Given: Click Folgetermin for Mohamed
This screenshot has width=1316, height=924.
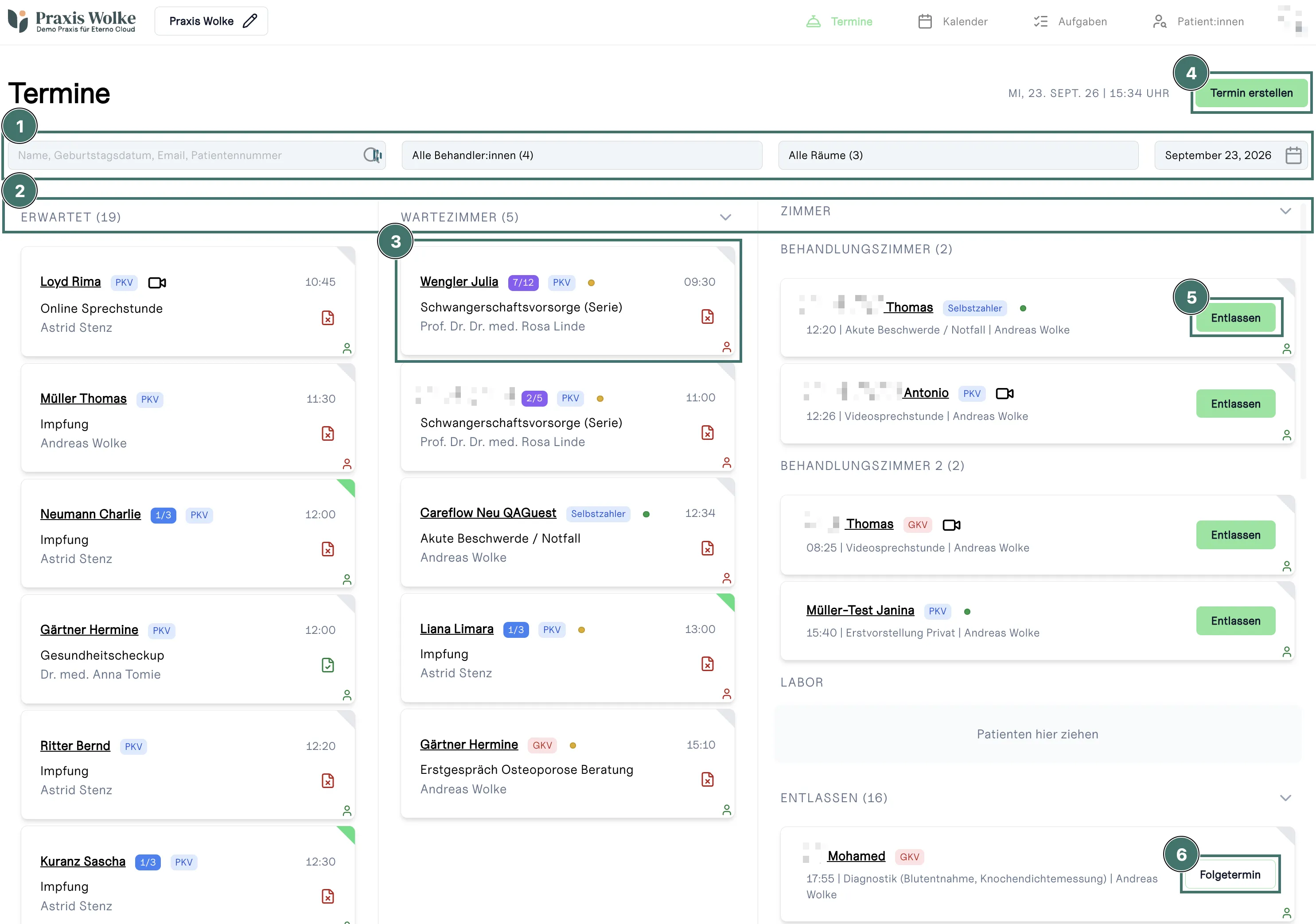Looking at the screenshot, I should click(x=1230, y=875).
